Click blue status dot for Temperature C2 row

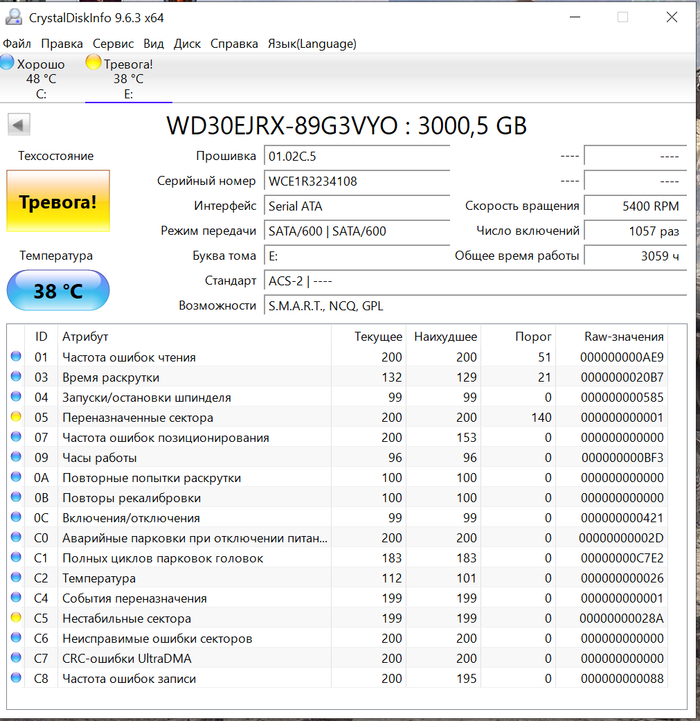pyautogui.click(x=15, y=578)
